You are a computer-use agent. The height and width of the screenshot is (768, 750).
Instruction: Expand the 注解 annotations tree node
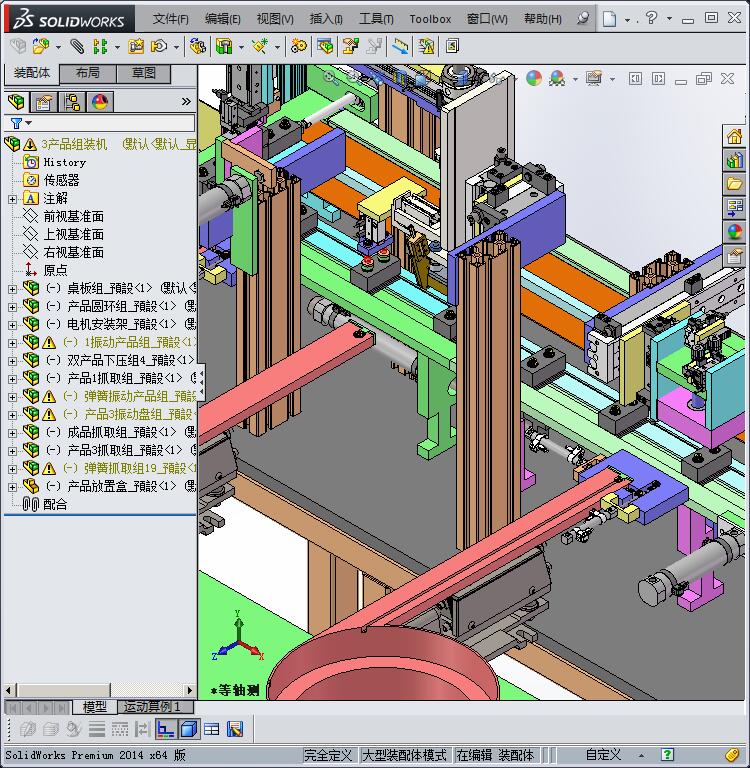coord(12,199)
